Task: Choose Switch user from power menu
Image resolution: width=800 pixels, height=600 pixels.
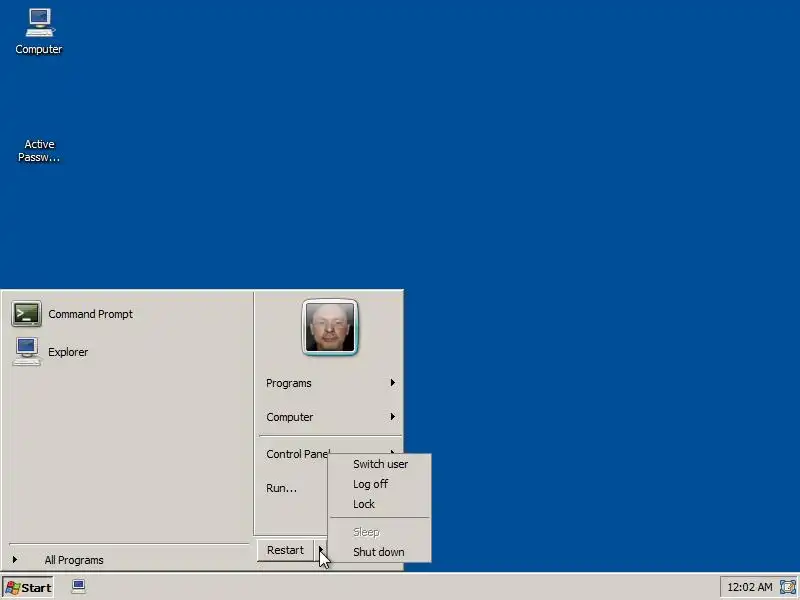Action: coord(380,464)
